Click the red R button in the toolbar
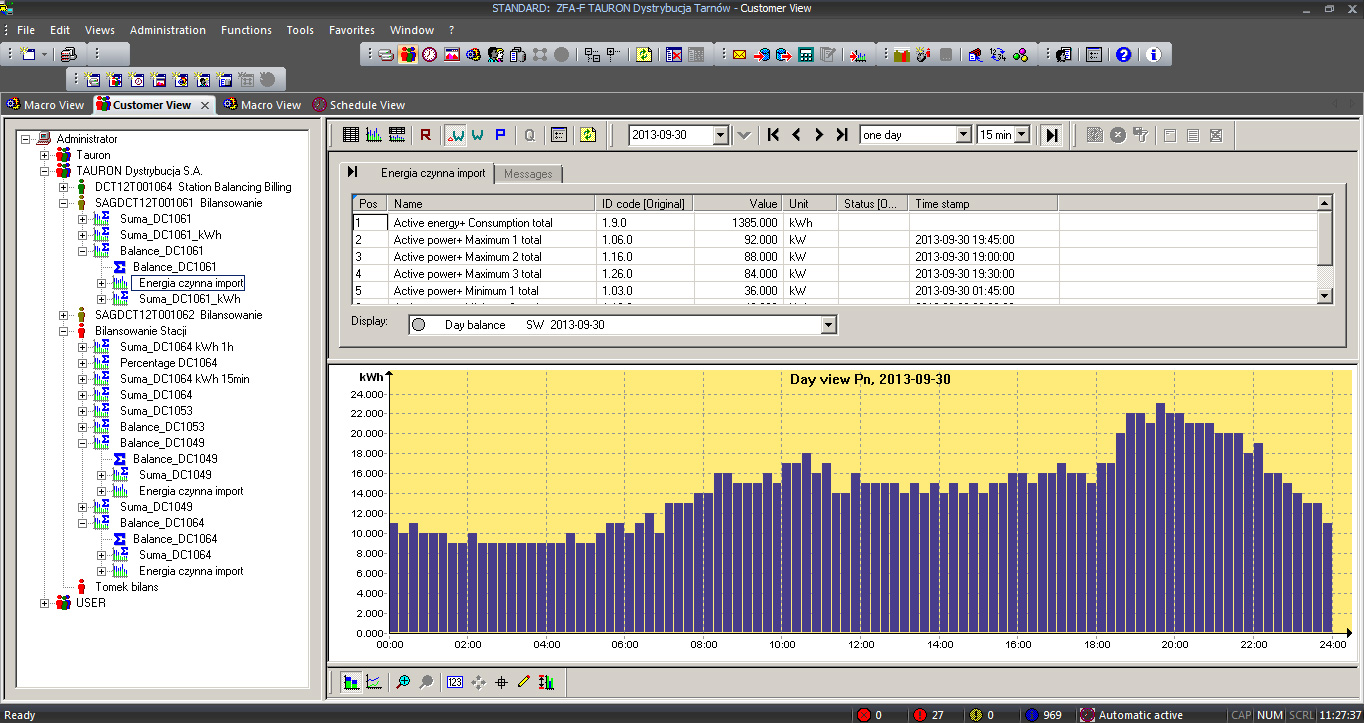Screen dimensions: 1364x723 [x=426, y=135]
